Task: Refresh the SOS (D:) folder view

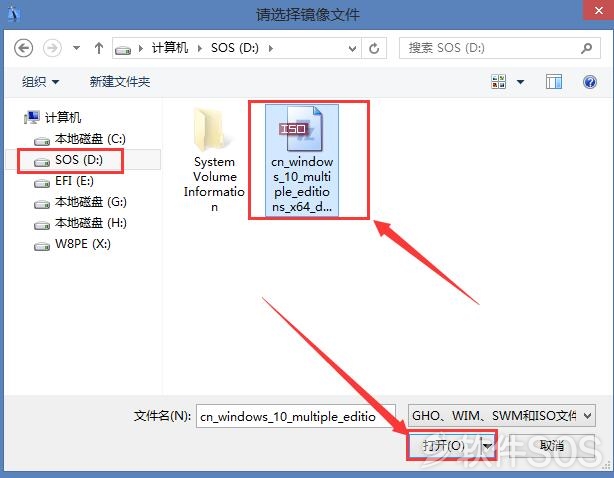Action: point(374,49)
